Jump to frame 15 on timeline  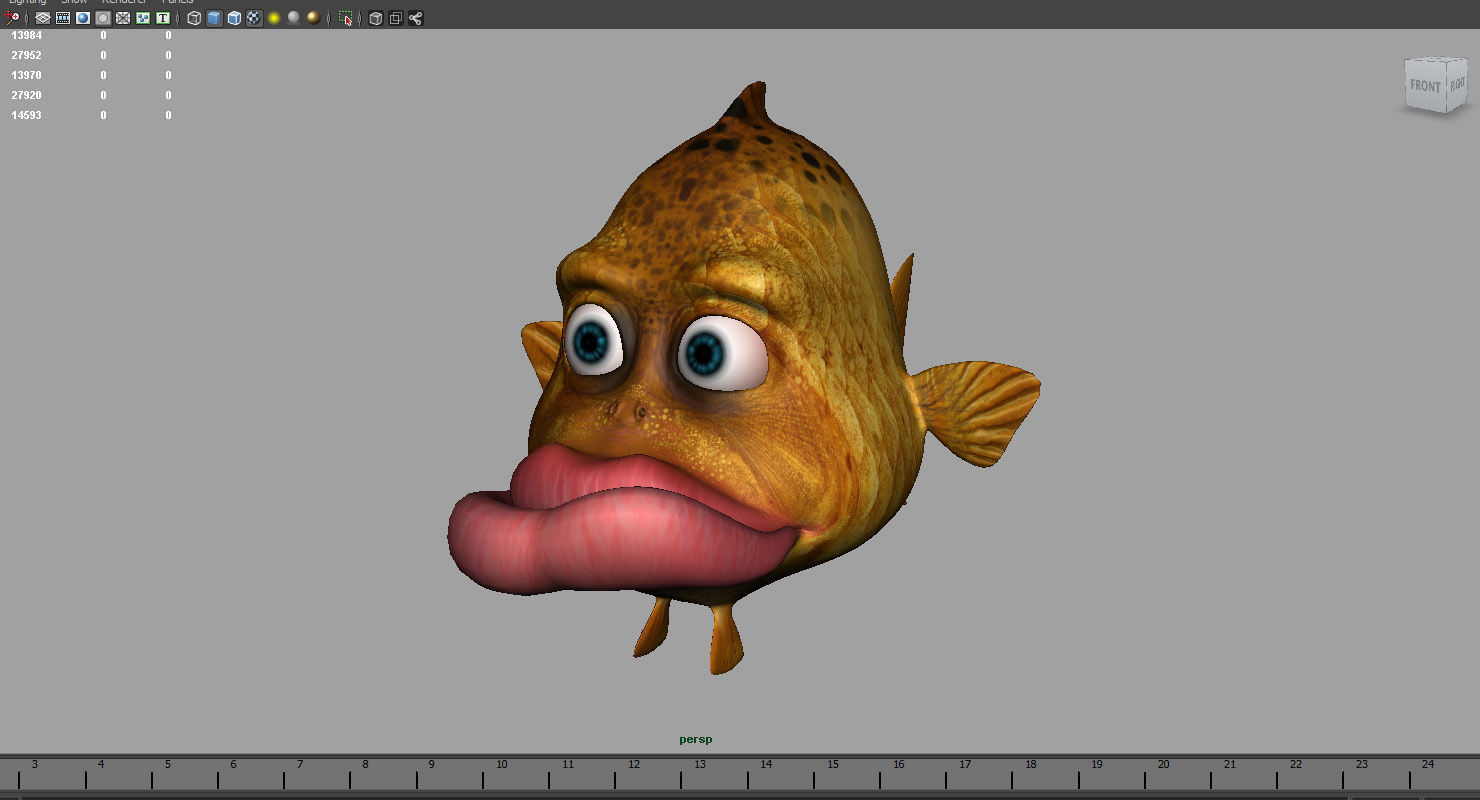pos(832,764)
